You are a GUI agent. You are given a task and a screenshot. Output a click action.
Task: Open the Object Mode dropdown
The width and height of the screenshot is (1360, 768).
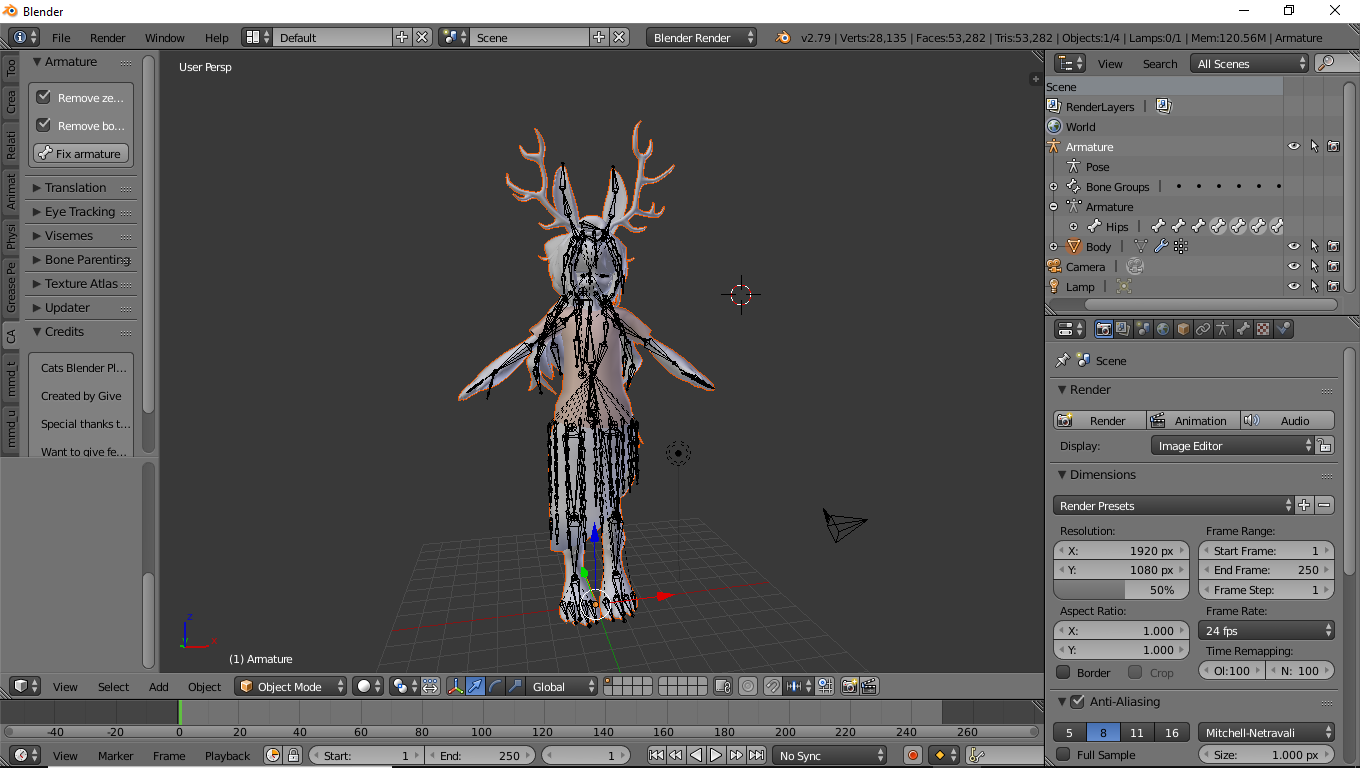(291, 686)
